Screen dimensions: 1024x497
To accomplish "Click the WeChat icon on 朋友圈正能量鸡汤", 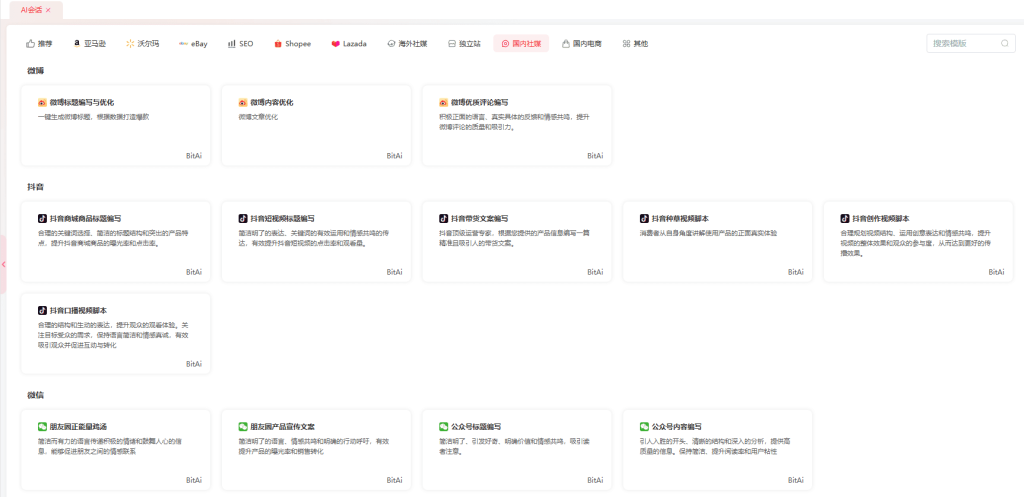I will [42, 426].
